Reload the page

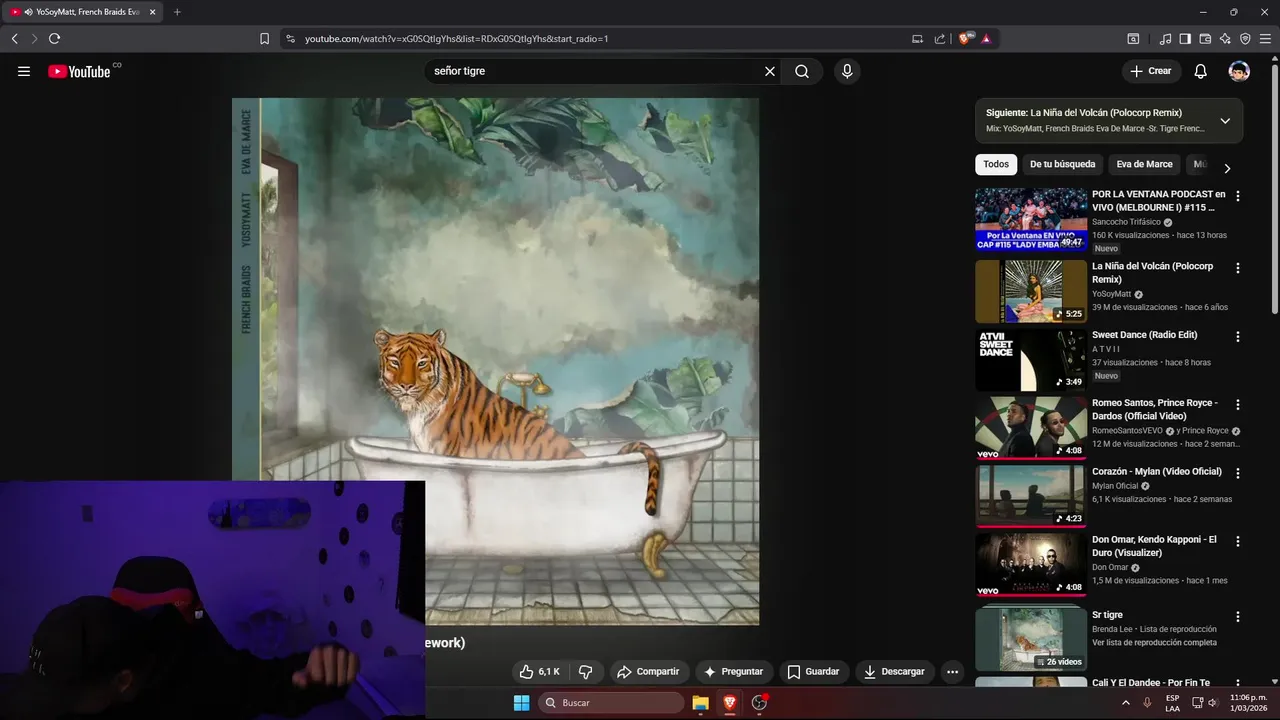pyautogui.click(x=54, y=38)
